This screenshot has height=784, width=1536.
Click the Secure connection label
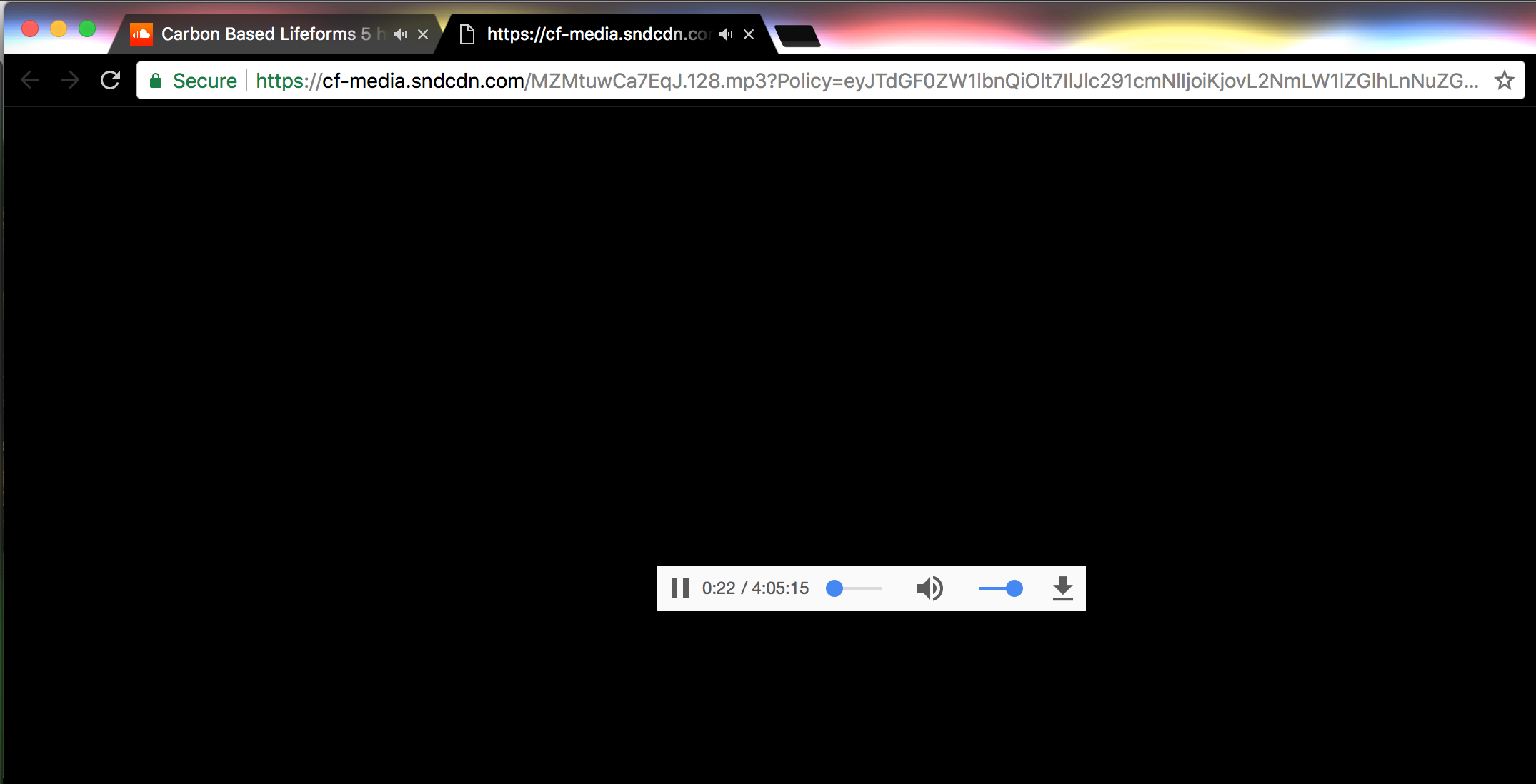(204, 81)
